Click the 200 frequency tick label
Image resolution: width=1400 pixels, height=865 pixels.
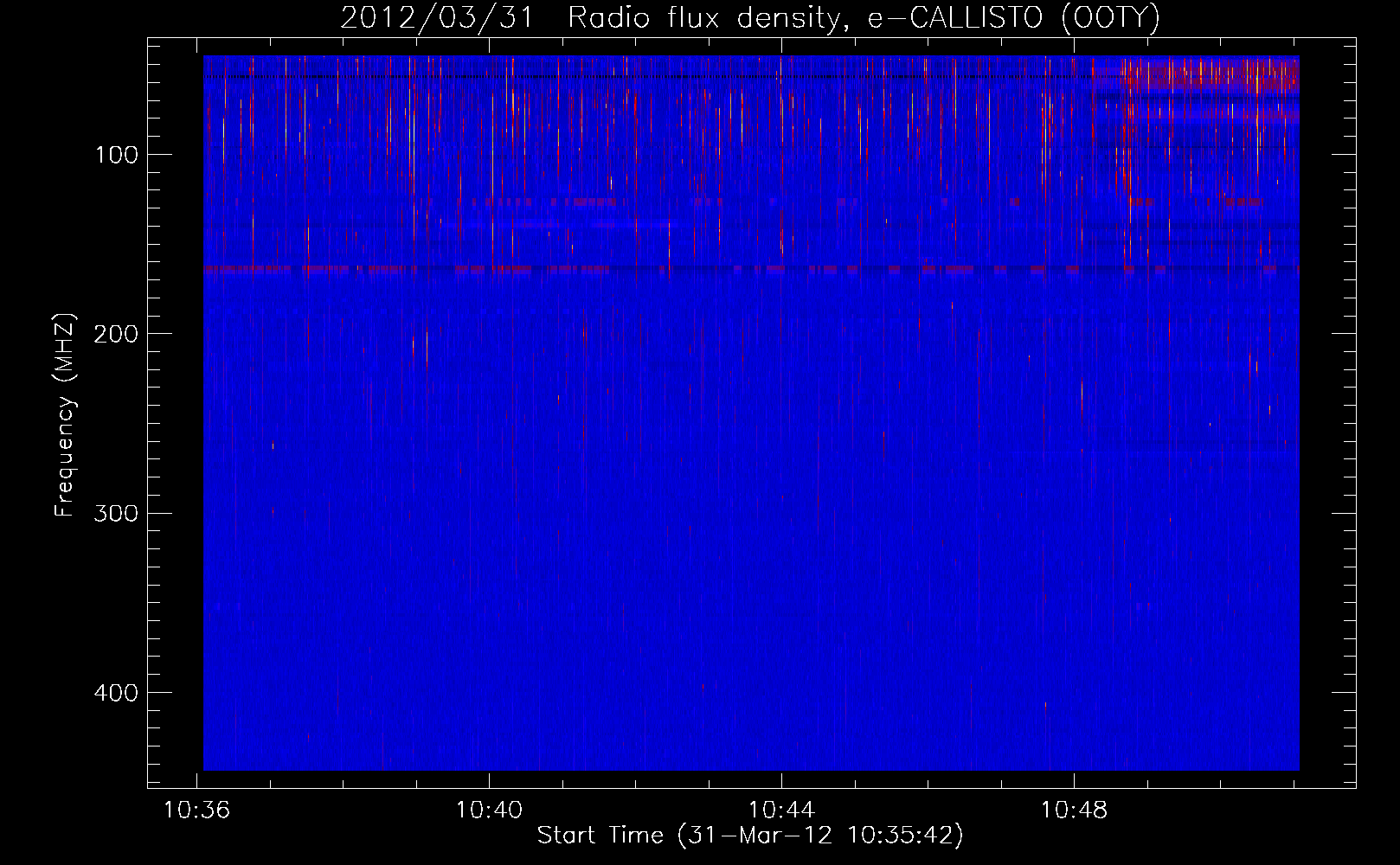[116, 334]
